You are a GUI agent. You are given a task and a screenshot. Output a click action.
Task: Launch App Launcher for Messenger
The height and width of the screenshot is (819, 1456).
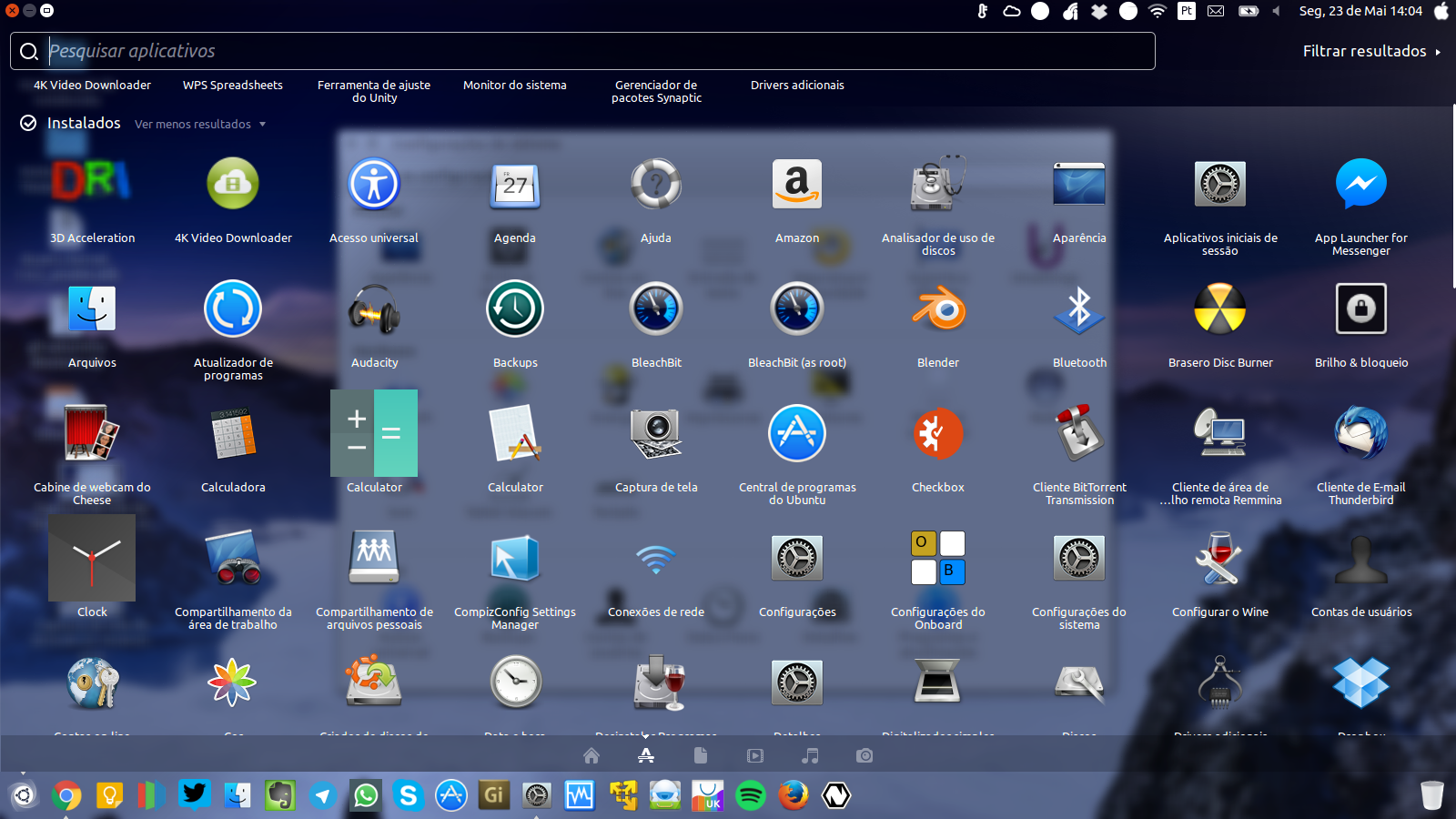[x=1361, y=184]
